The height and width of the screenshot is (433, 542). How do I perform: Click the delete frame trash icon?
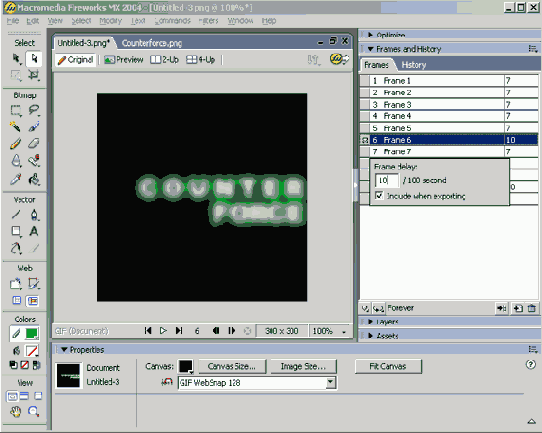coord(532,308)
